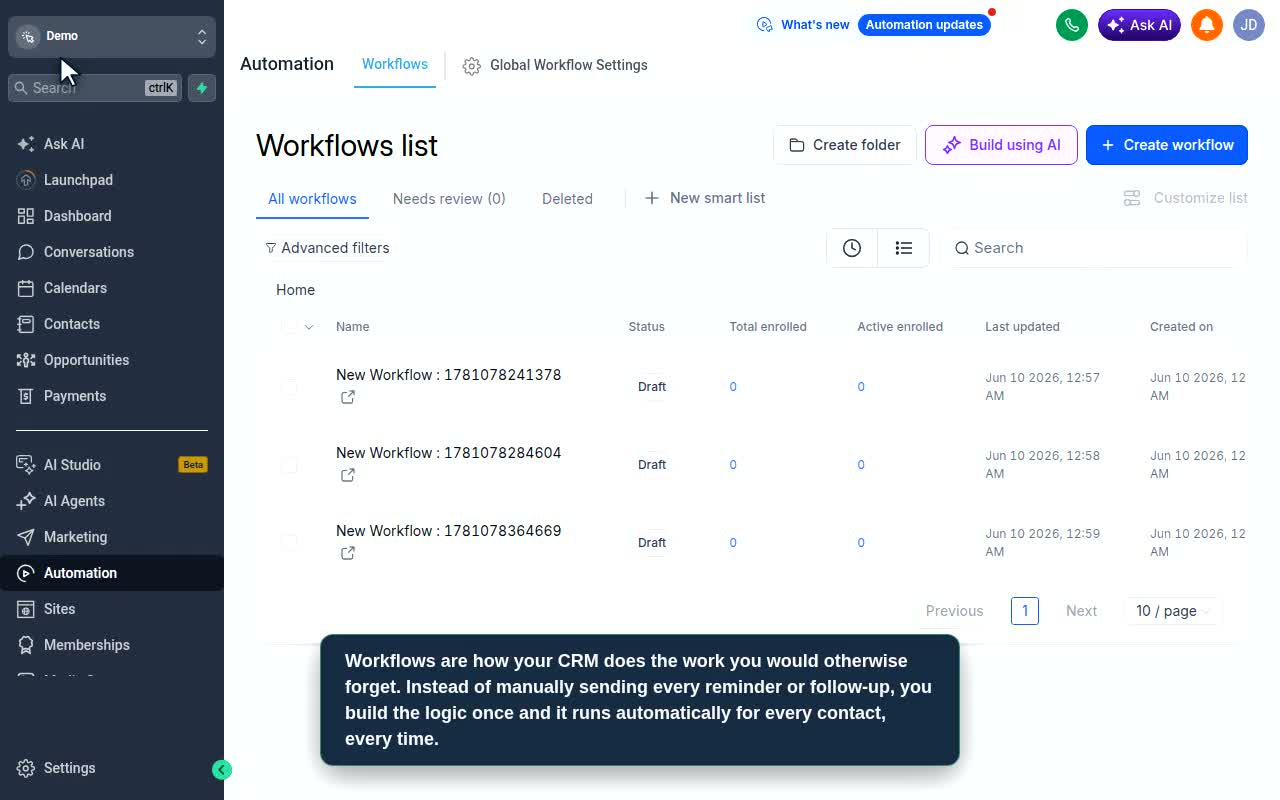Go to Next page

[1081, 611]
